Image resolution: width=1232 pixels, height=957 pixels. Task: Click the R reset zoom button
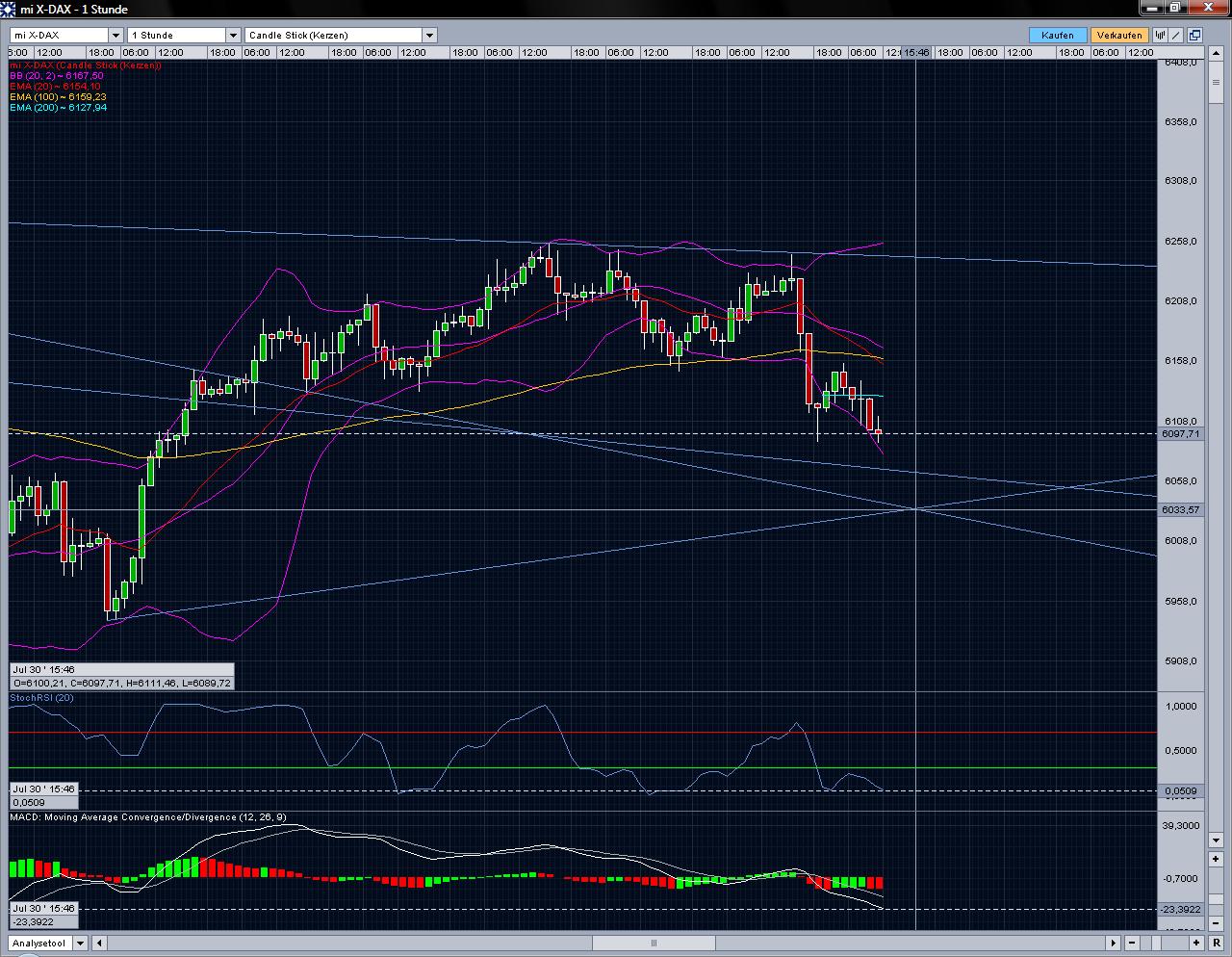[1216, 944]
